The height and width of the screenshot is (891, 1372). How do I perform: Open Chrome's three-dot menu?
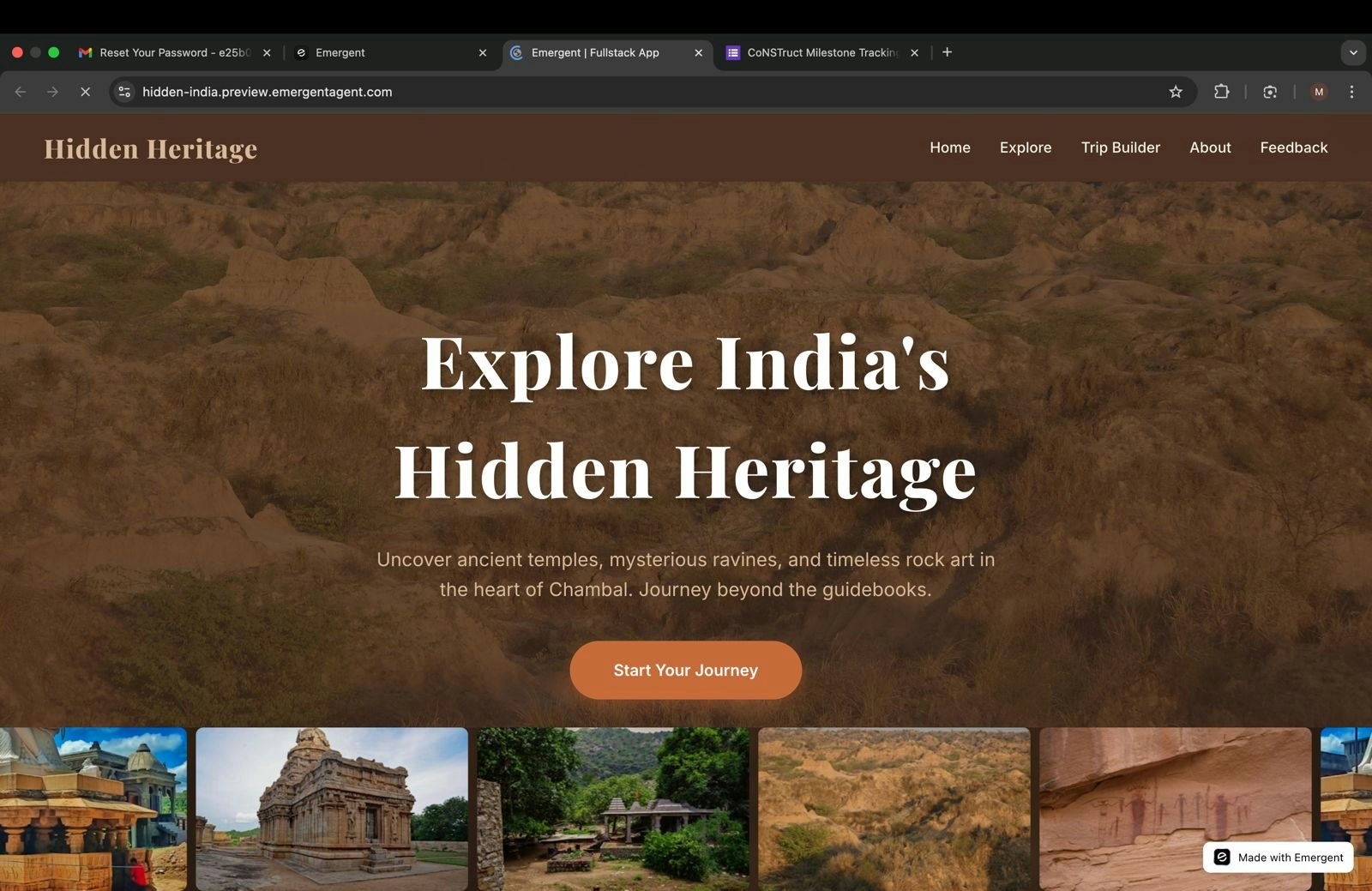(1352, 92)
